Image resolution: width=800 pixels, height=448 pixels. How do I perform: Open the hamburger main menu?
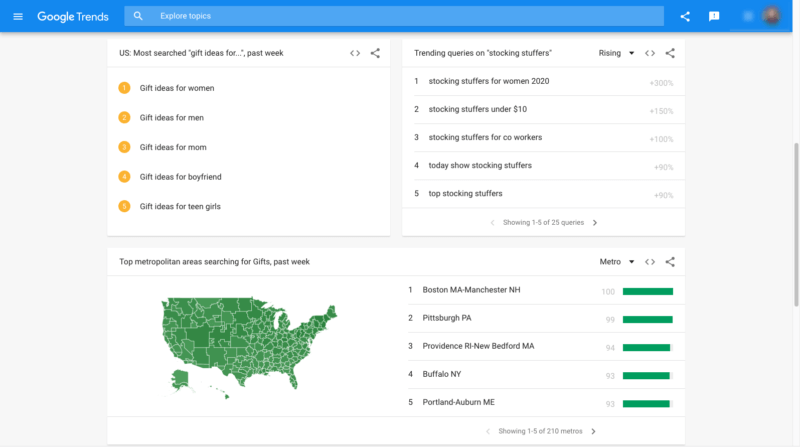pyautogui.click(x=18, y=16)
